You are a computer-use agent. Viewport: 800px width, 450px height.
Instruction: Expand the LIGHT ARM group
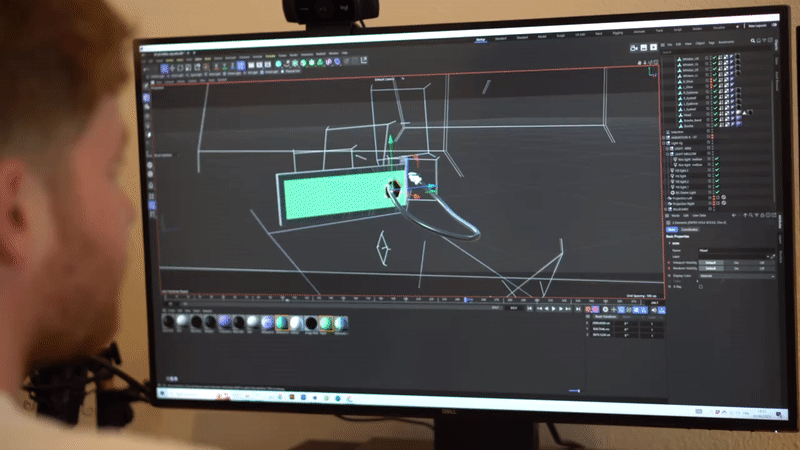pos(667,148)
